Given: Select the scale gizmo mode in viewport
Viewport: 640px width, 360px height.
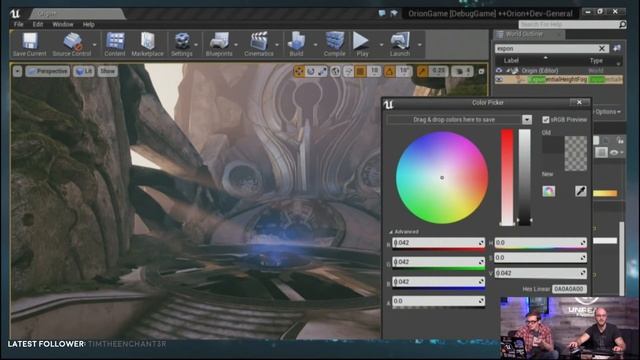Looking at the screenshot, I should pos(322,71).
